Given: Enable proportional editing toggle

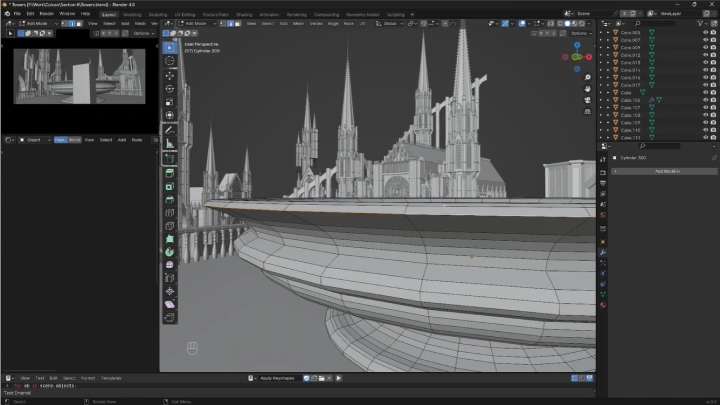Looking at the screenshot, I should (445, 23).
